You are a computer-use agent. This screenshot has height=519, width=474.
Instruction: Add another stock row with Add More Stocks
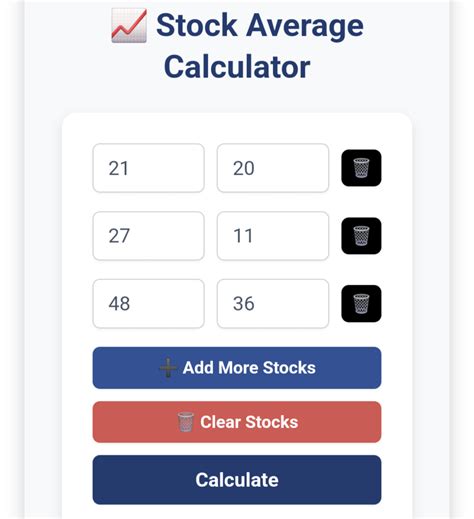[x=237, y=368]
